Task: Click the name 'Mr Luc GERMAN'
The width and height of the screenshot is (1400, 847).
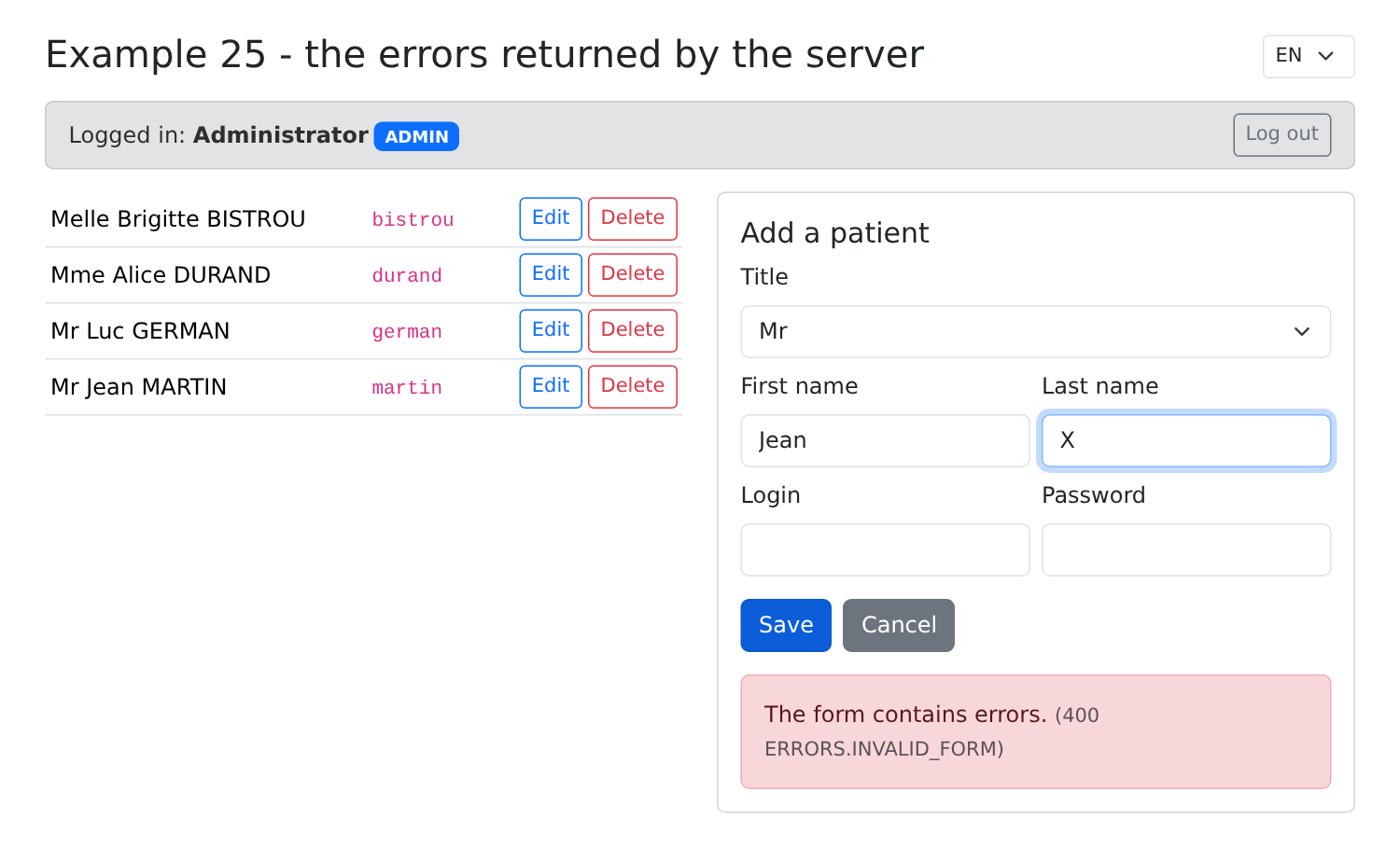Action: [x=140, y=331]
